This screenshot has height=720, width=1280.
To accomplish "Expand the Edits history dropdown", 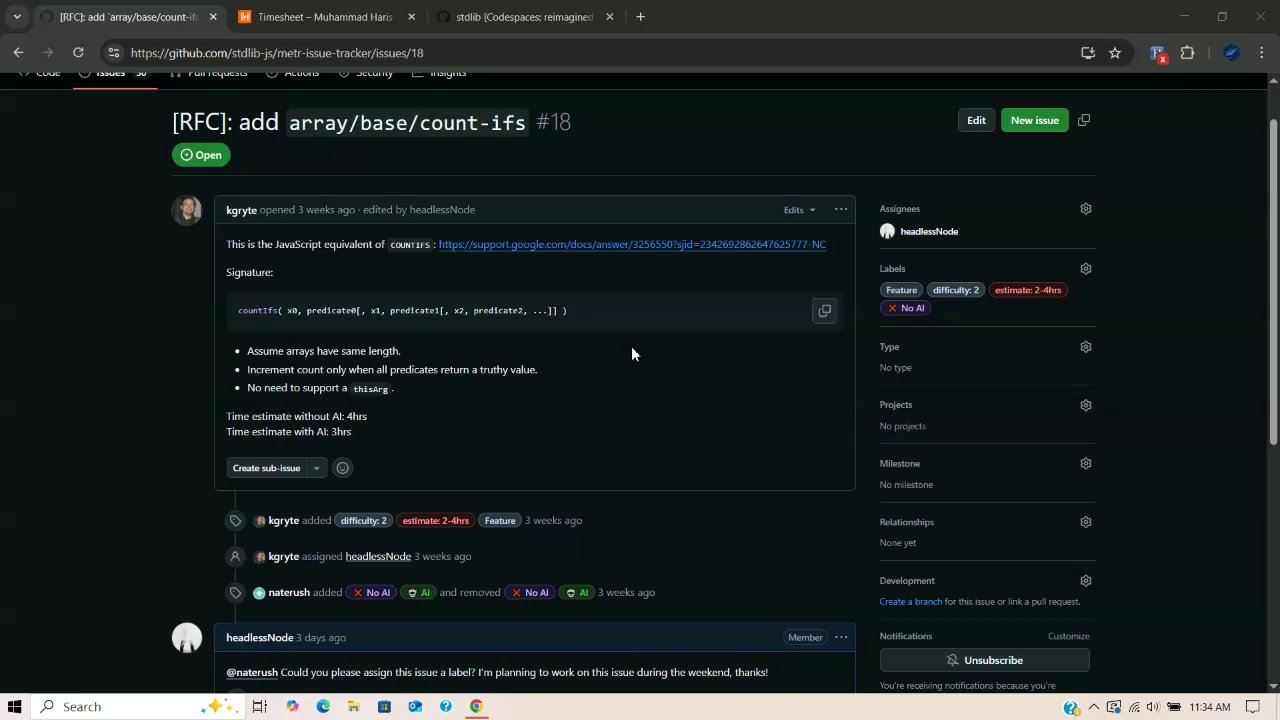I will click(x=799, y=210).
